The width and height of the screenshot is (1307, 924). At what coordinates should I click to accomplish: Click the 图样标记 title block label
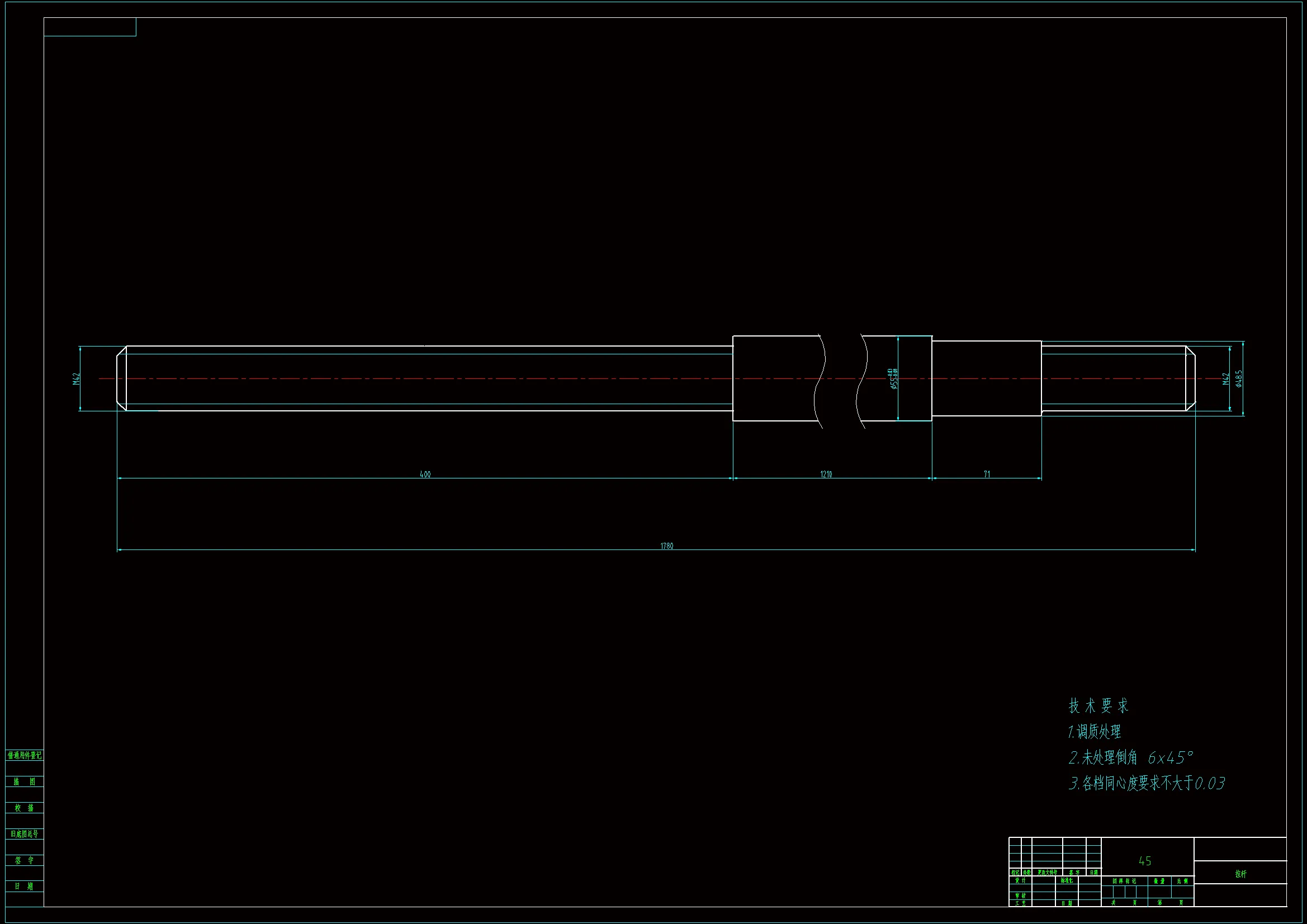(x=1124, y=881)
